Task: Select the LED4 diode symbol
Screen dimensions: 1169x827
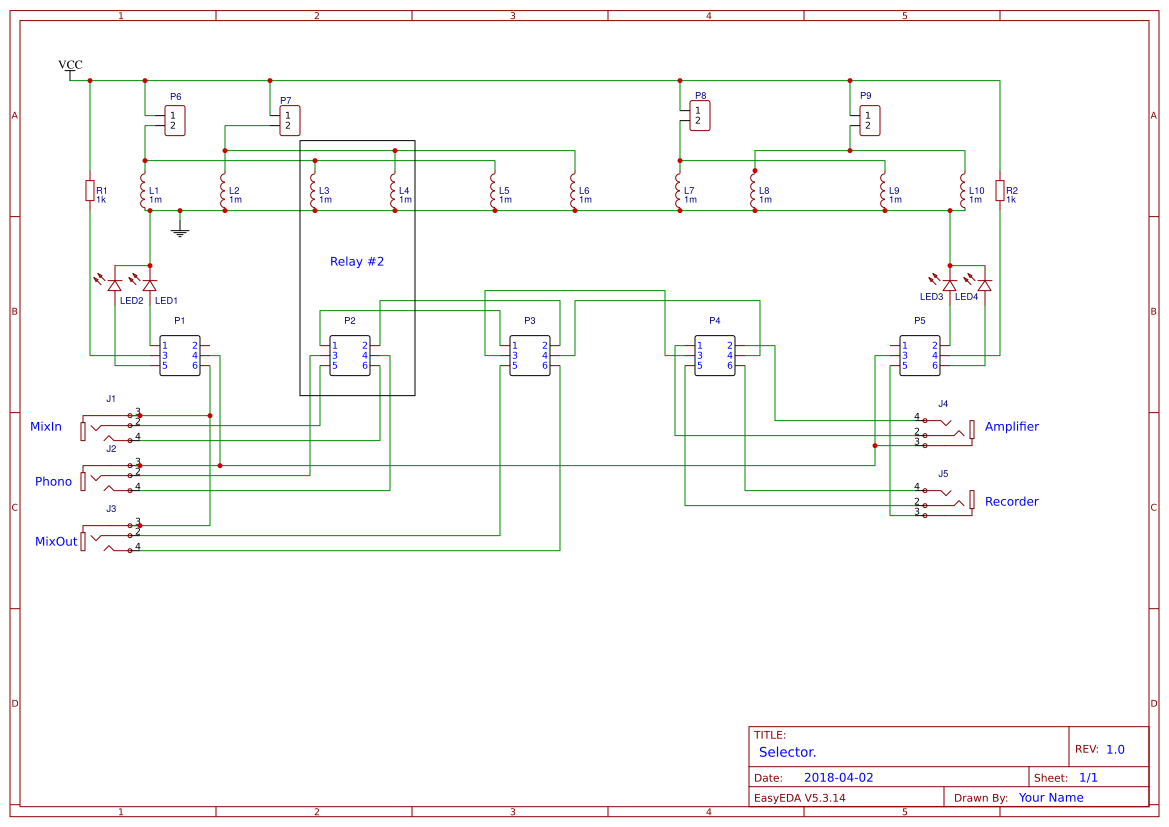Action: point(985,285)
